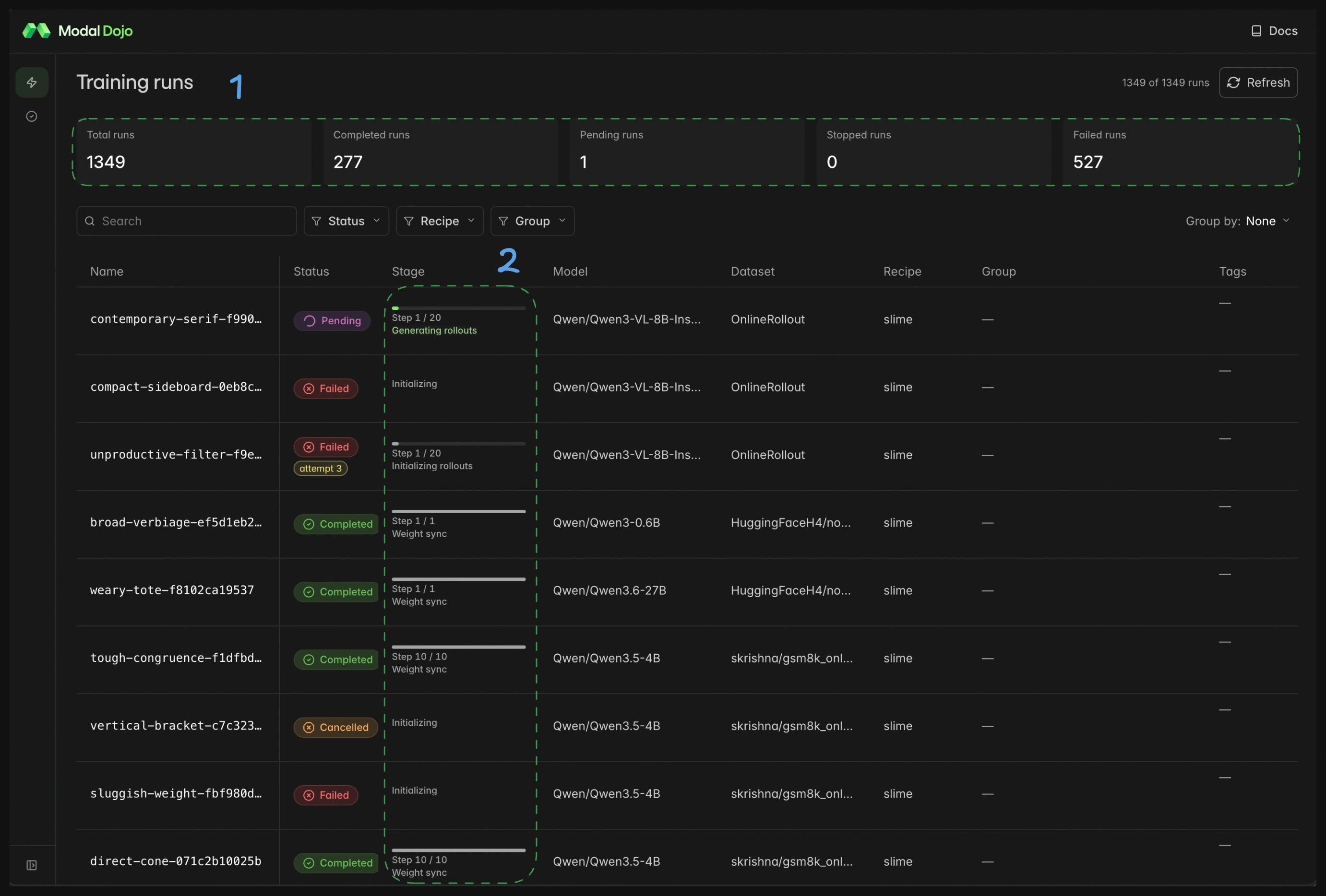Click the tough-congruence step 10/10 progress bar

click(x=459, y=647)
